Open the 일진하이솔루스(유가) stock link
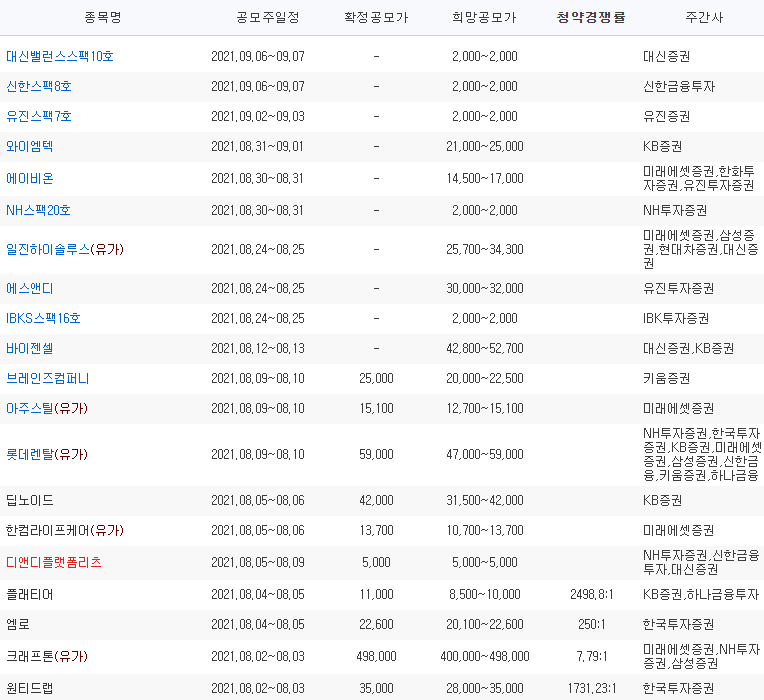Screen dimensions: 764x700 coord(65,249)
